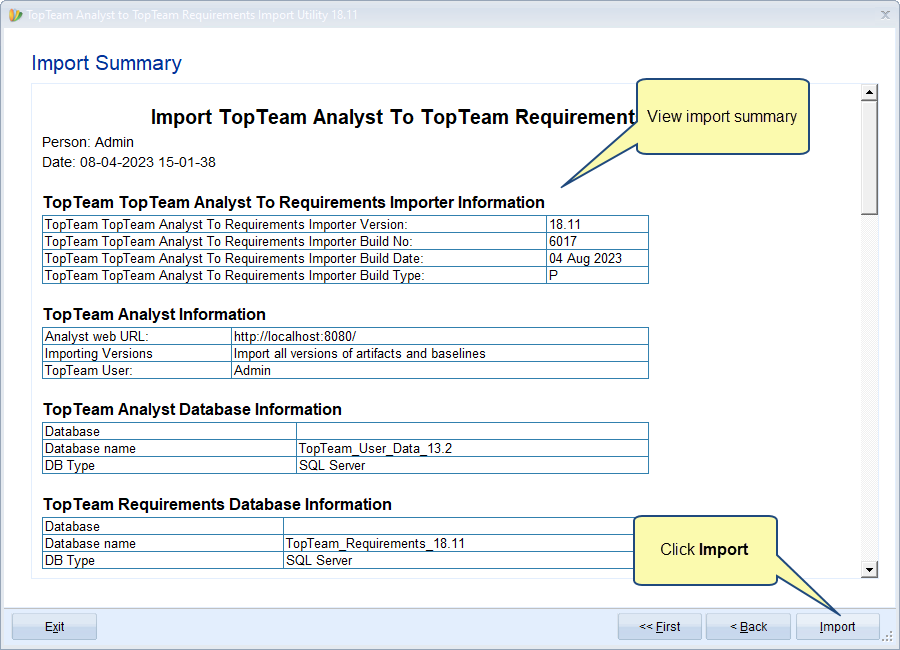The image size is (900, 650).
Task: Select the Importer Version value 18.11
Action: [565, 225]
